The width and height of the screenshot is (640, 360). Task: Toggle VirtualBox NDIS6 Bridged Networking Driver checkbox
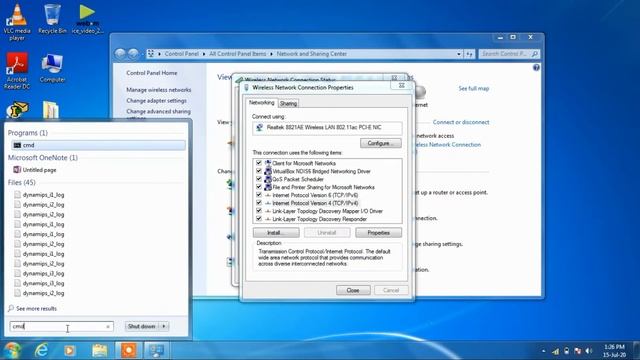pyautogui.click(x=259, y=171)
